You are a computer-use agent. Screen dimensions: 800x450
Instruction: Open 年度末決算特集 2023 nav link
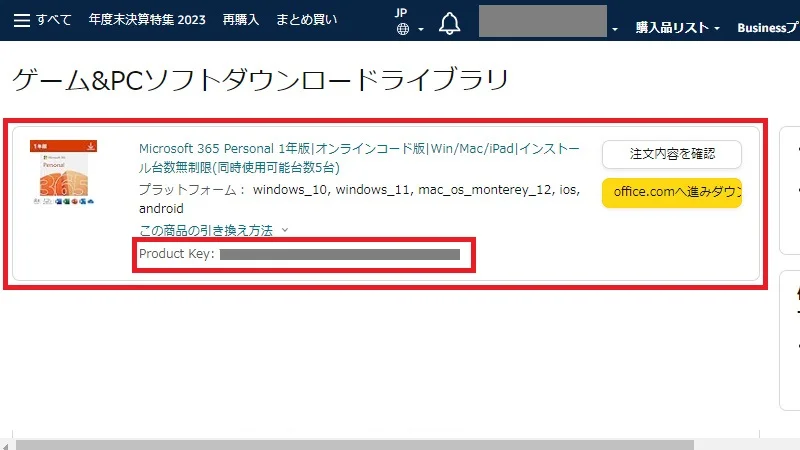[147, 20]
